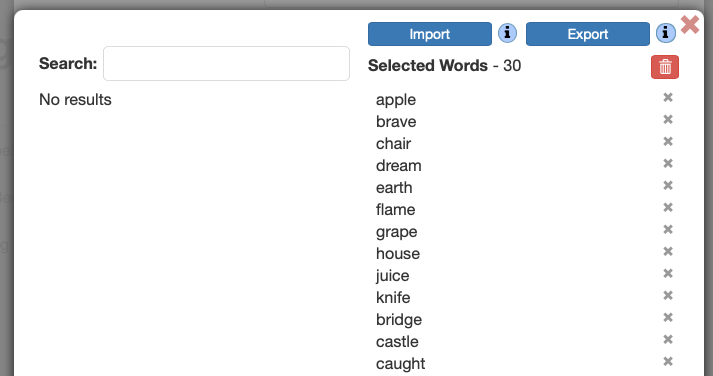Remove the word house
Image resolution: width=713 pixels, height=376 pixels.
click(668, 251)
